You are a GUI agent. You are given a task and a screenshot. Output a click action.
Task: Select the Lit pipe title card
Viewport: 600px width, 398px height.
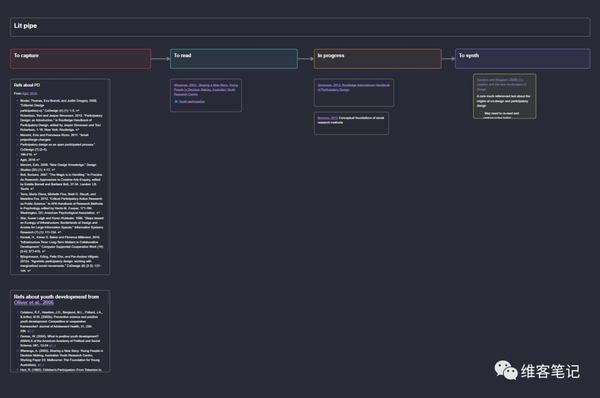(300, 27)
